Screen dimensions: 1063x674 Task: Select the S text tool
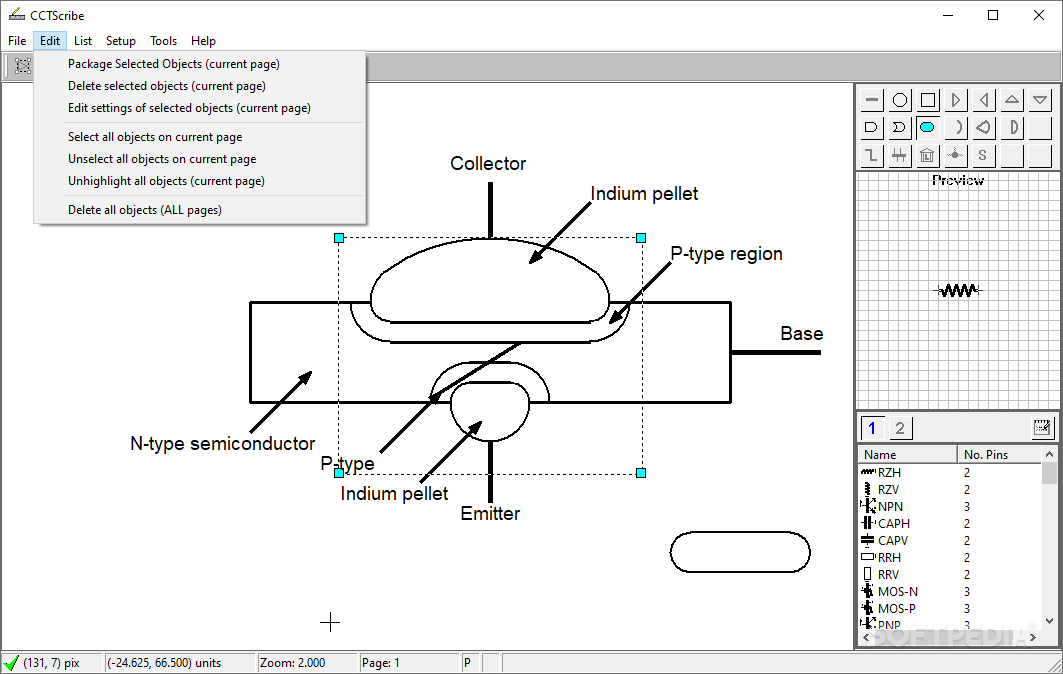(984, 155)
